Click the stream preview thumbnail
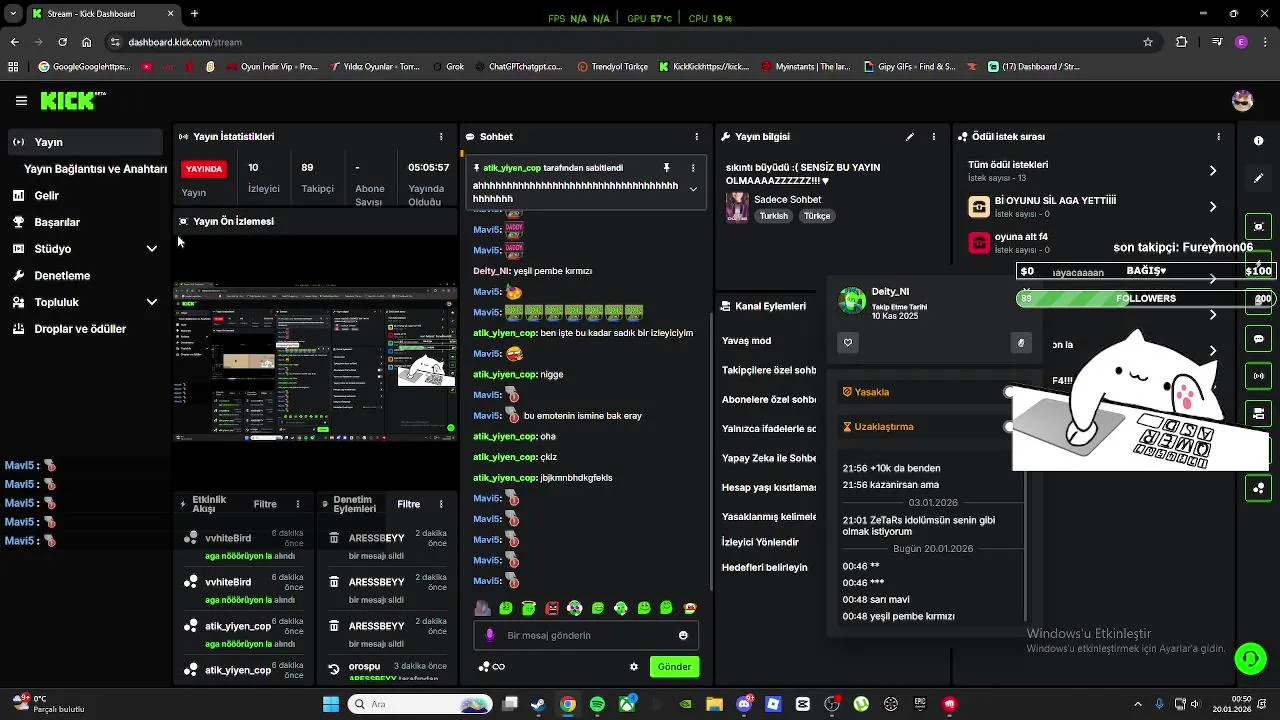Viewport: 1280px width, 720px height. (315, 362)
